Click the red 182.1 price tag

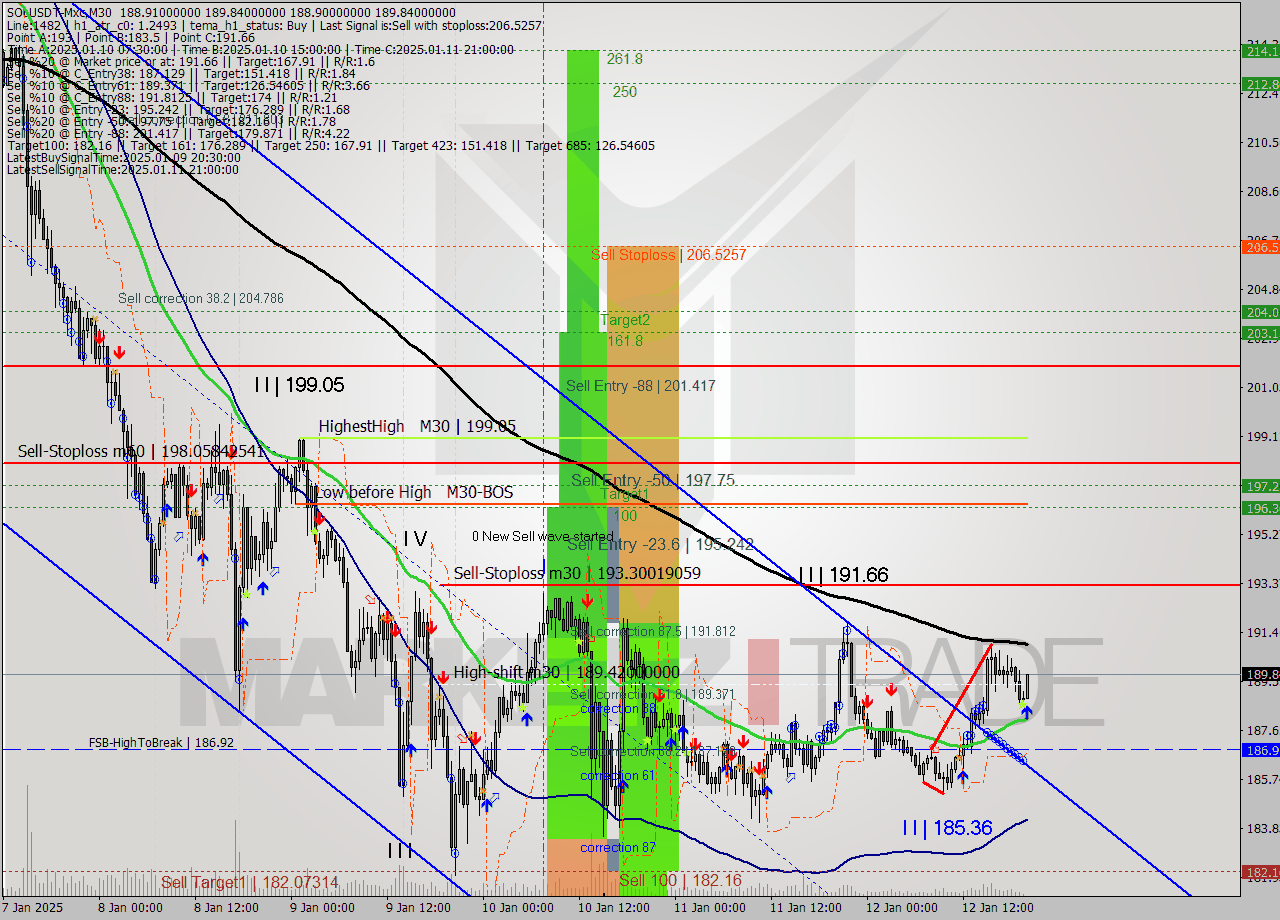(x=1261, y=872)
